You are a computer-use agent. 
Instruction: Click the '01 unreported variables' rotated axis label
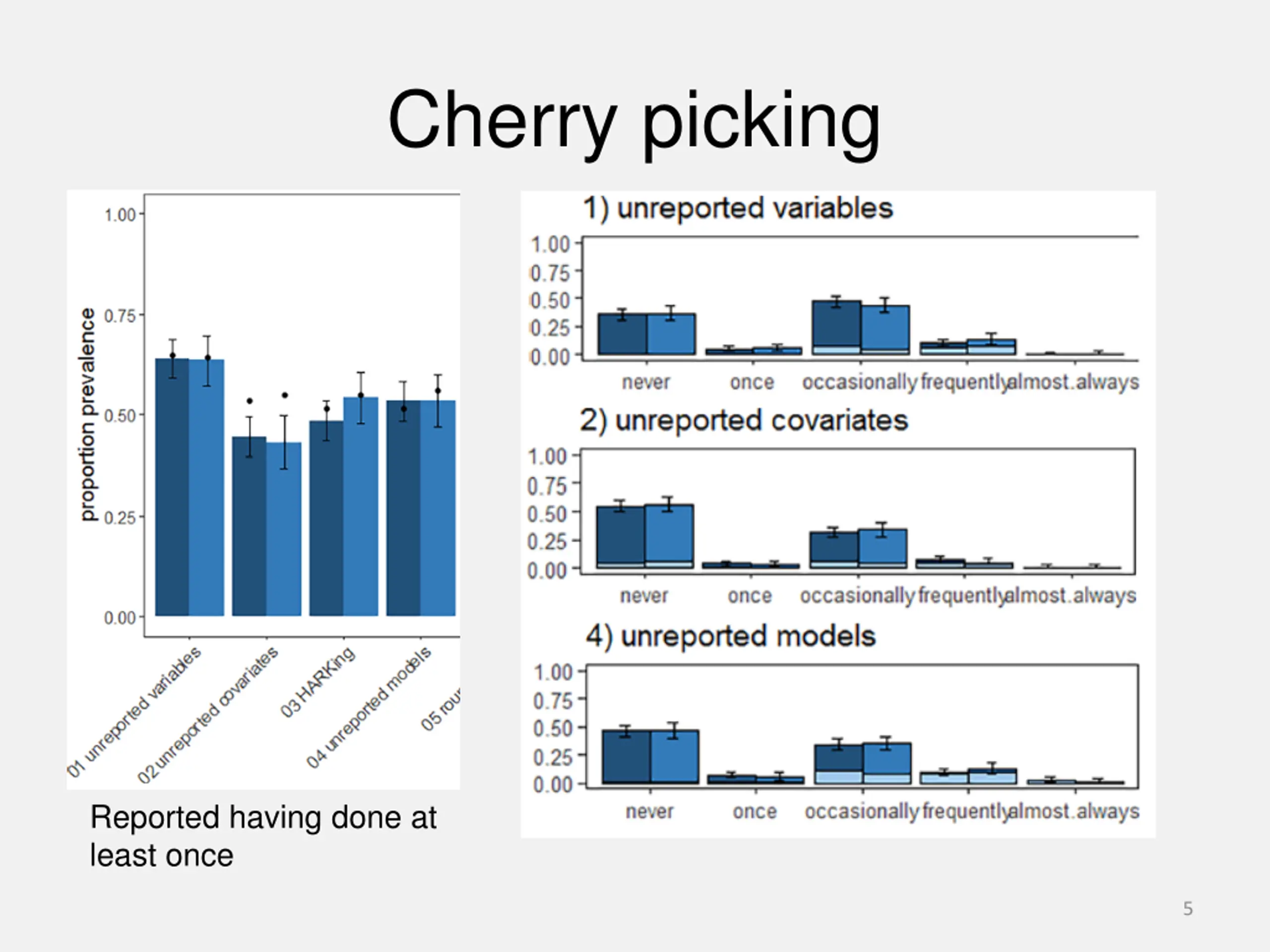click(134, 712)
